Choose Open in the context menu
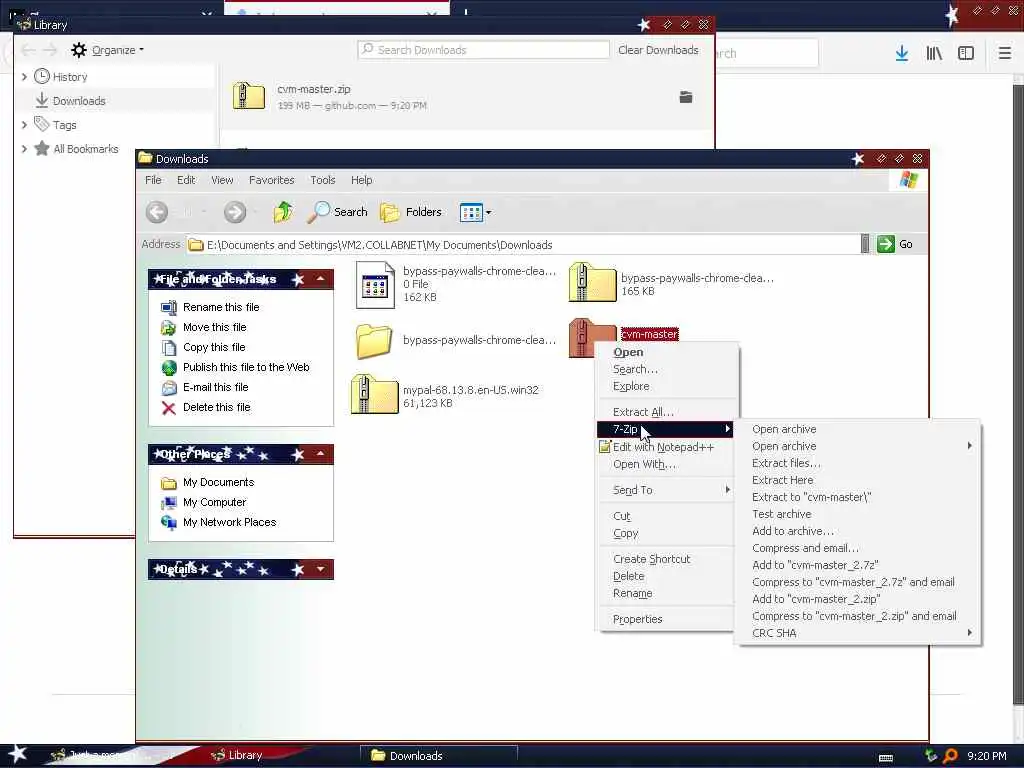This screenshot has width=1024, height=768. (628, 353)
